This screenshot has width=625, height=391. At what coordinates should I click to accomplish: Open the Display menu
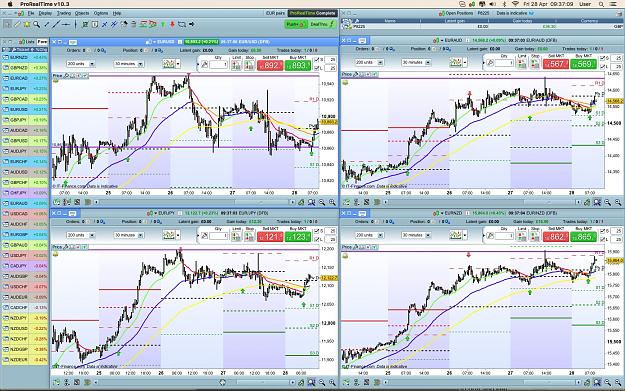point(45,14)
